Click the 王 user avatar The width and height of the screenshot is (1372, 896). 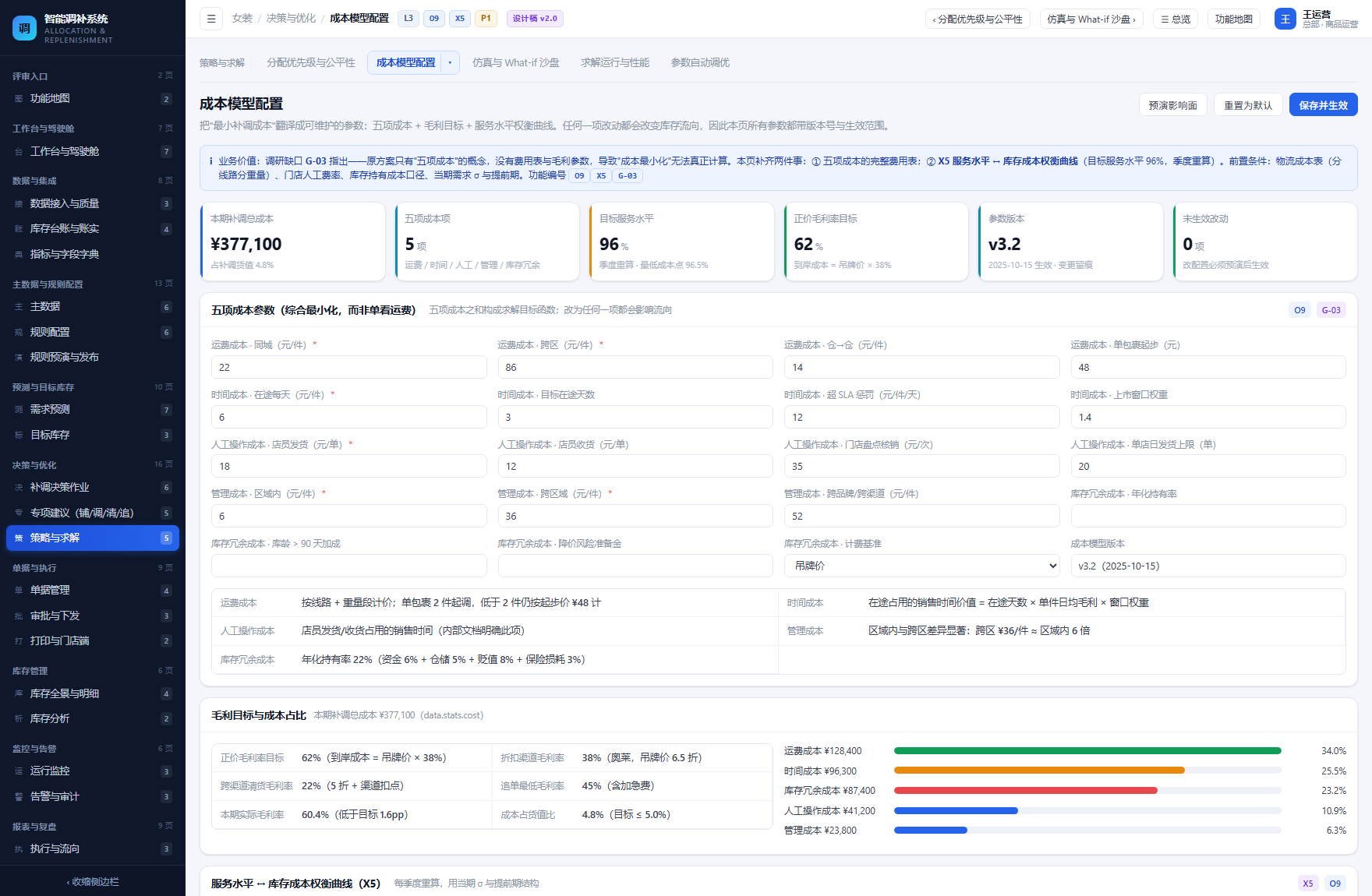(1285, 19)
